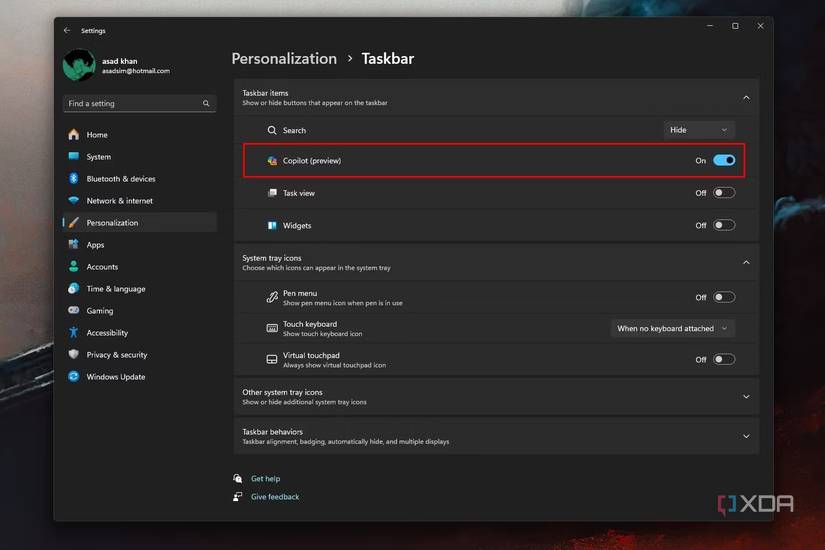825x550 pixels.
Task: Click the Get help headset icon
Action: [x=238, y=478]
